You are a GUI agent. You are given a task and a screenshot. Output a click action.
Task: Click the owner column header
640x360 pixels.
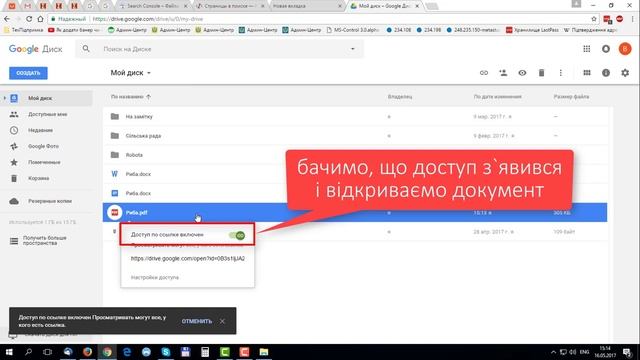[x=400, y=97]
